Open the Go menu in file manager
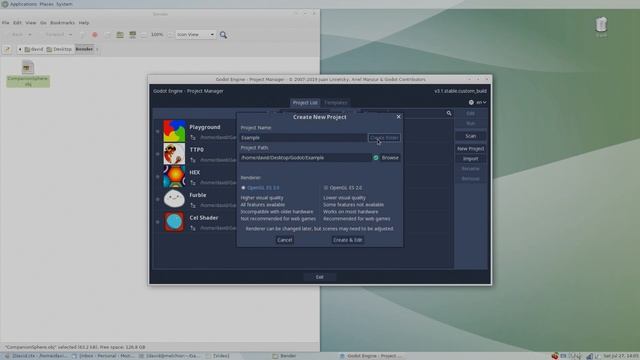Image resolution: width=640 pixels, height=360 pixels. 43,23
